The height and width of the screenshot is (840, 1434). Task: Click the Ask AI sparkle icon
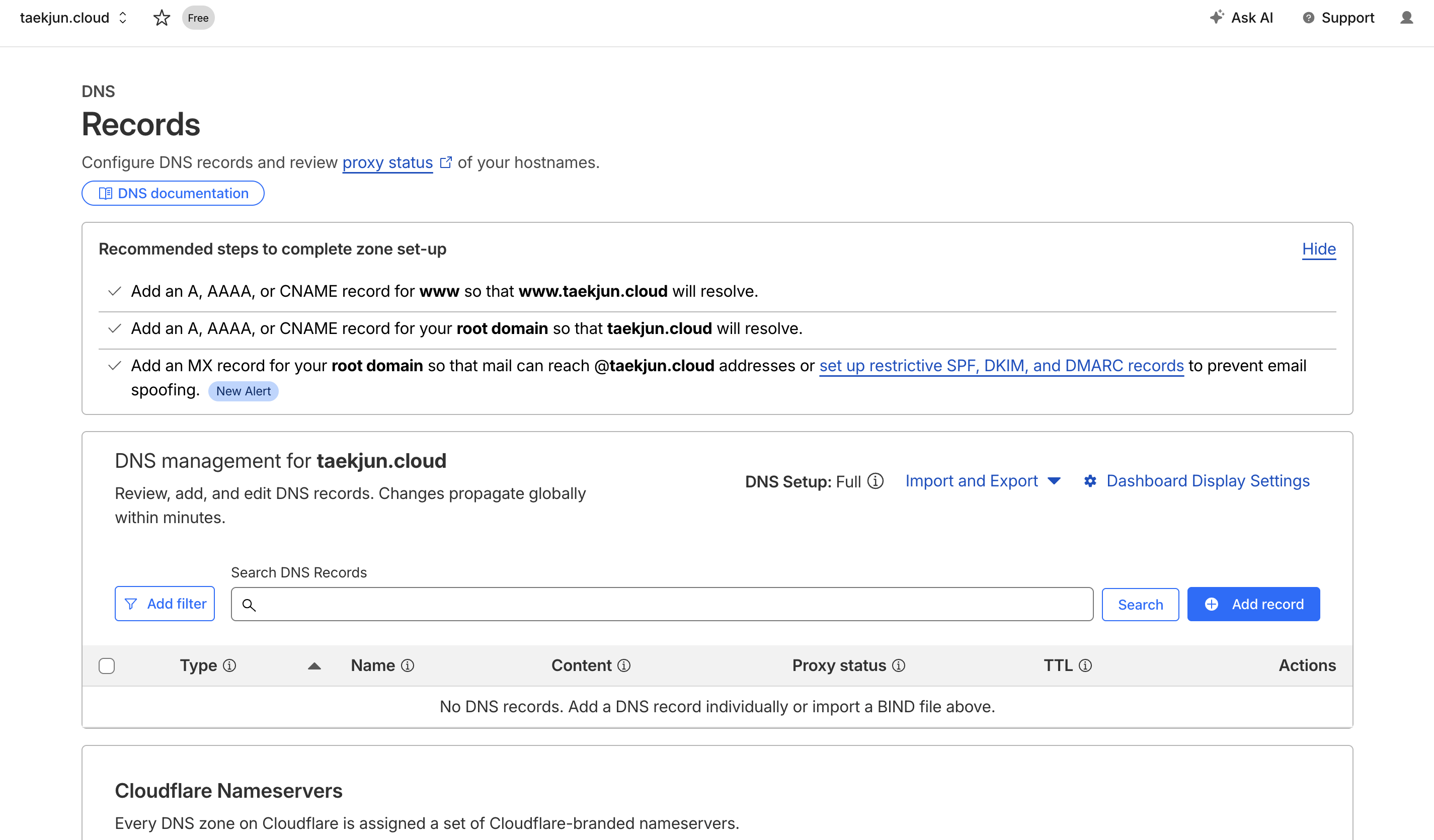1216,17
